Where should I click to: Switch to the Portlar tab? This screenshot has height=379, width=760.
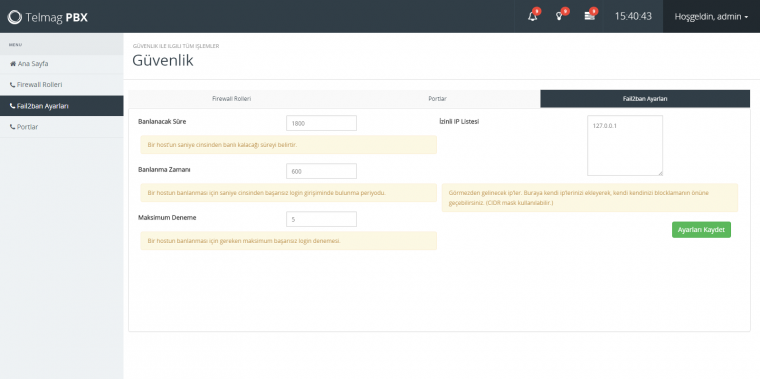click(x=437, y=98)
